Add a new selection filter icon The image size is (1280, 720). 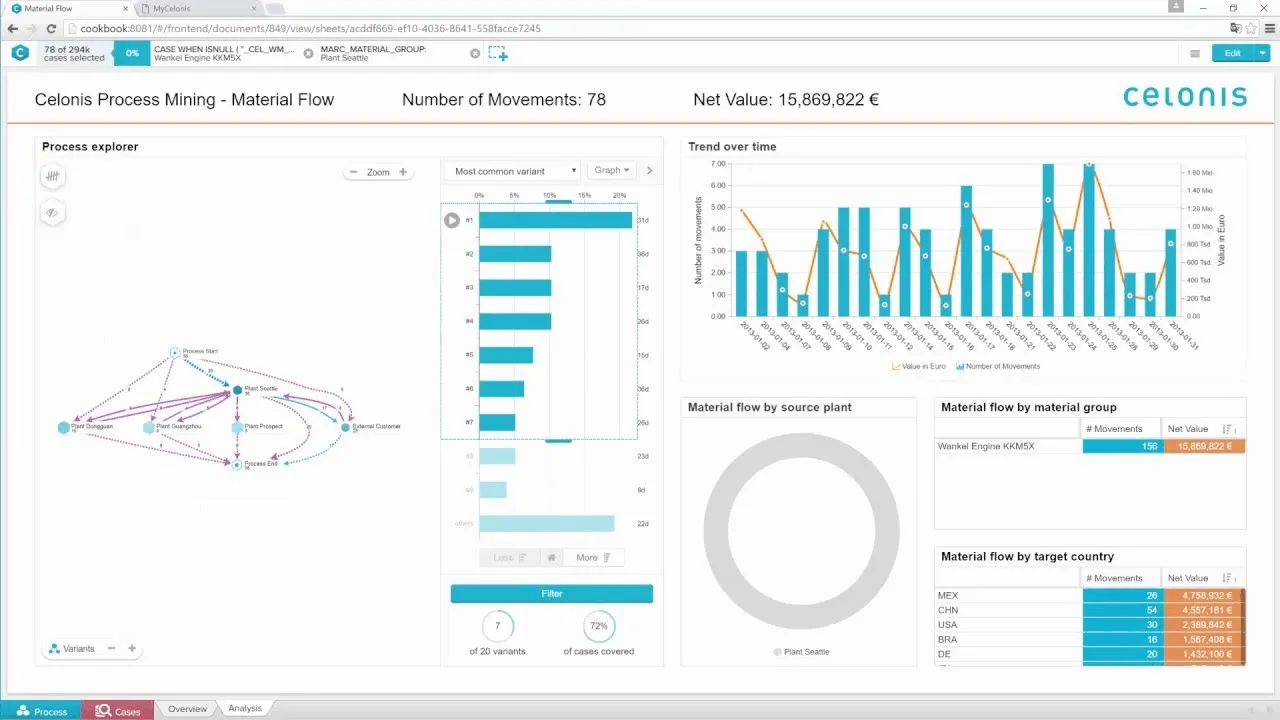tap(498, 53)
